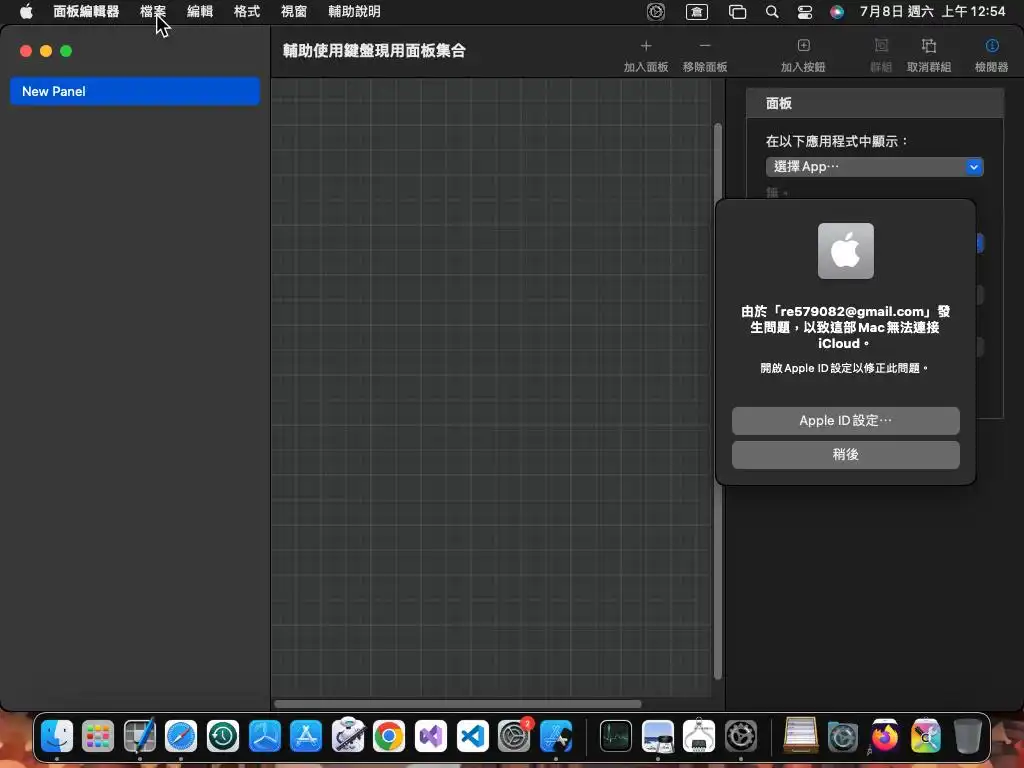Screen dimensions: 1024x768
Task: Open Finder from the Dock
Action: pos(57,736)
